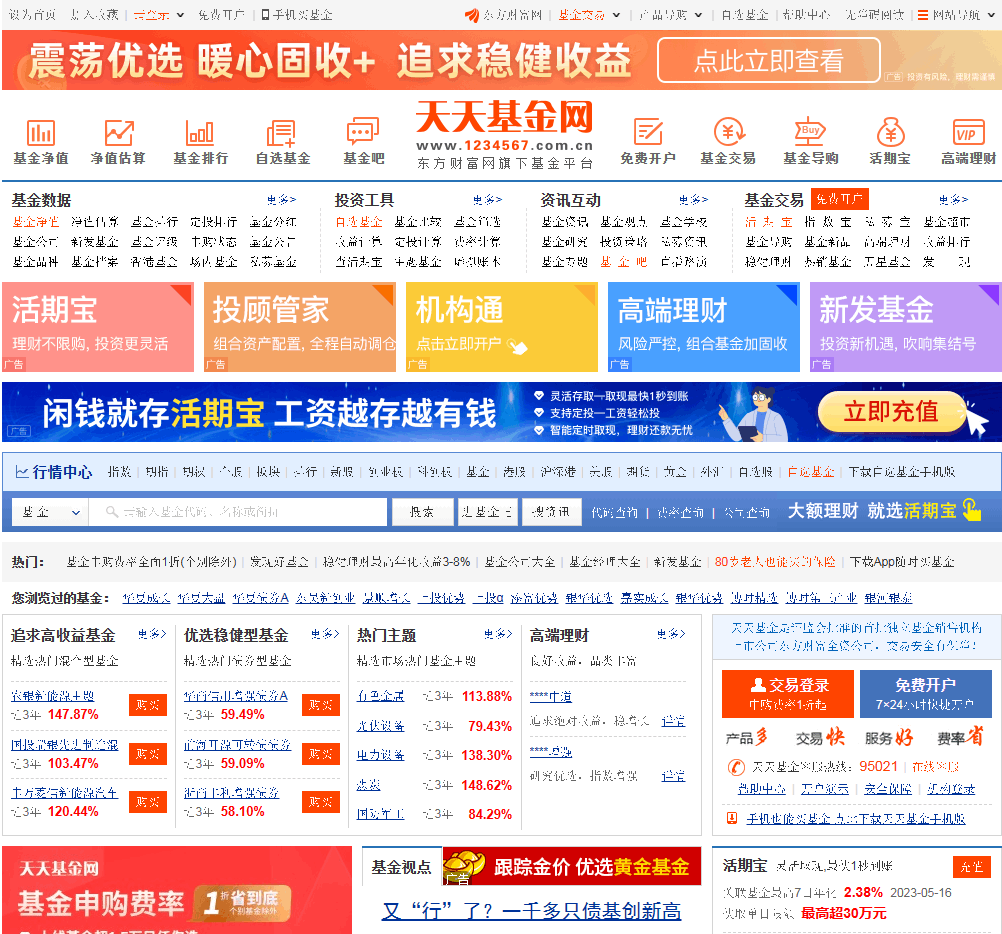
Task: Open the 电力设备 theme link
Action: pyautogui.click(x=380, y=755)
